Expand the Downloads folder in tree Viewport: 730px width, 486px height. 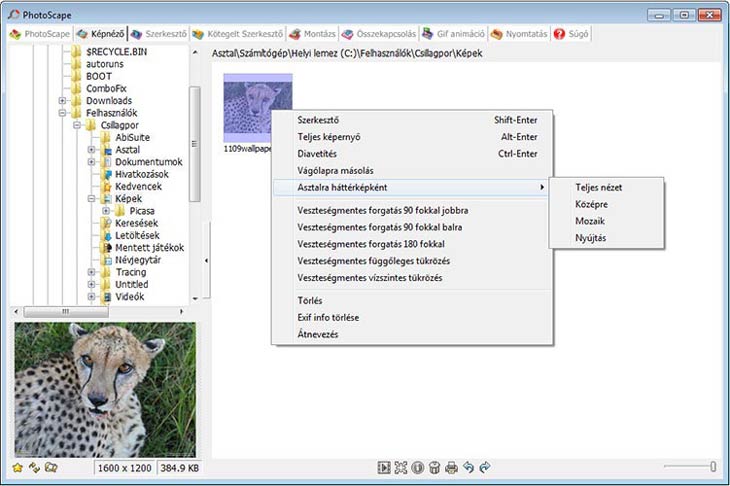click(63, 101)
